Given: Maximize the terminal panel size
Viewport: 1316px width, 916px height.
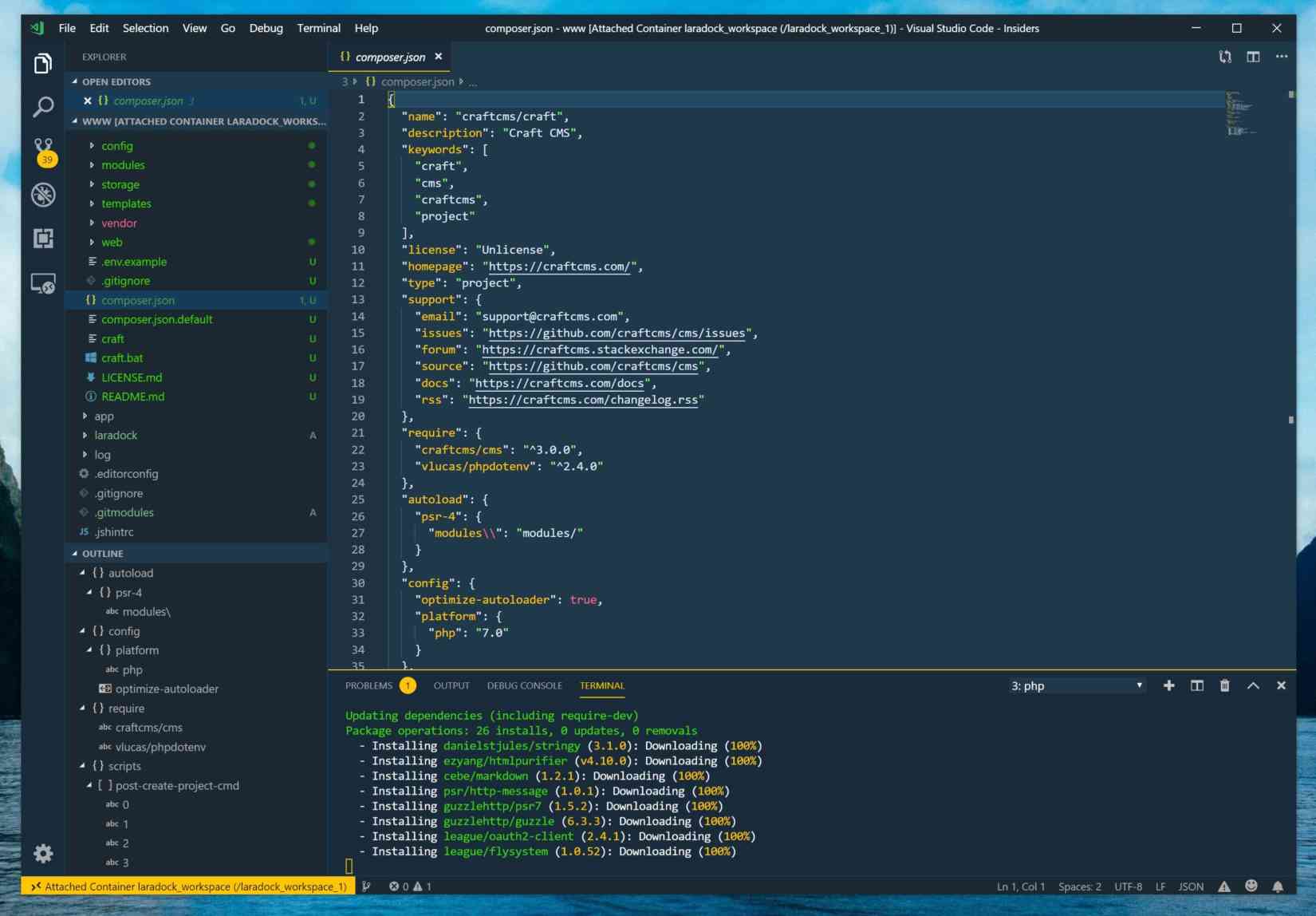Looking at the screenshot, I should (x=1253, y=685).
